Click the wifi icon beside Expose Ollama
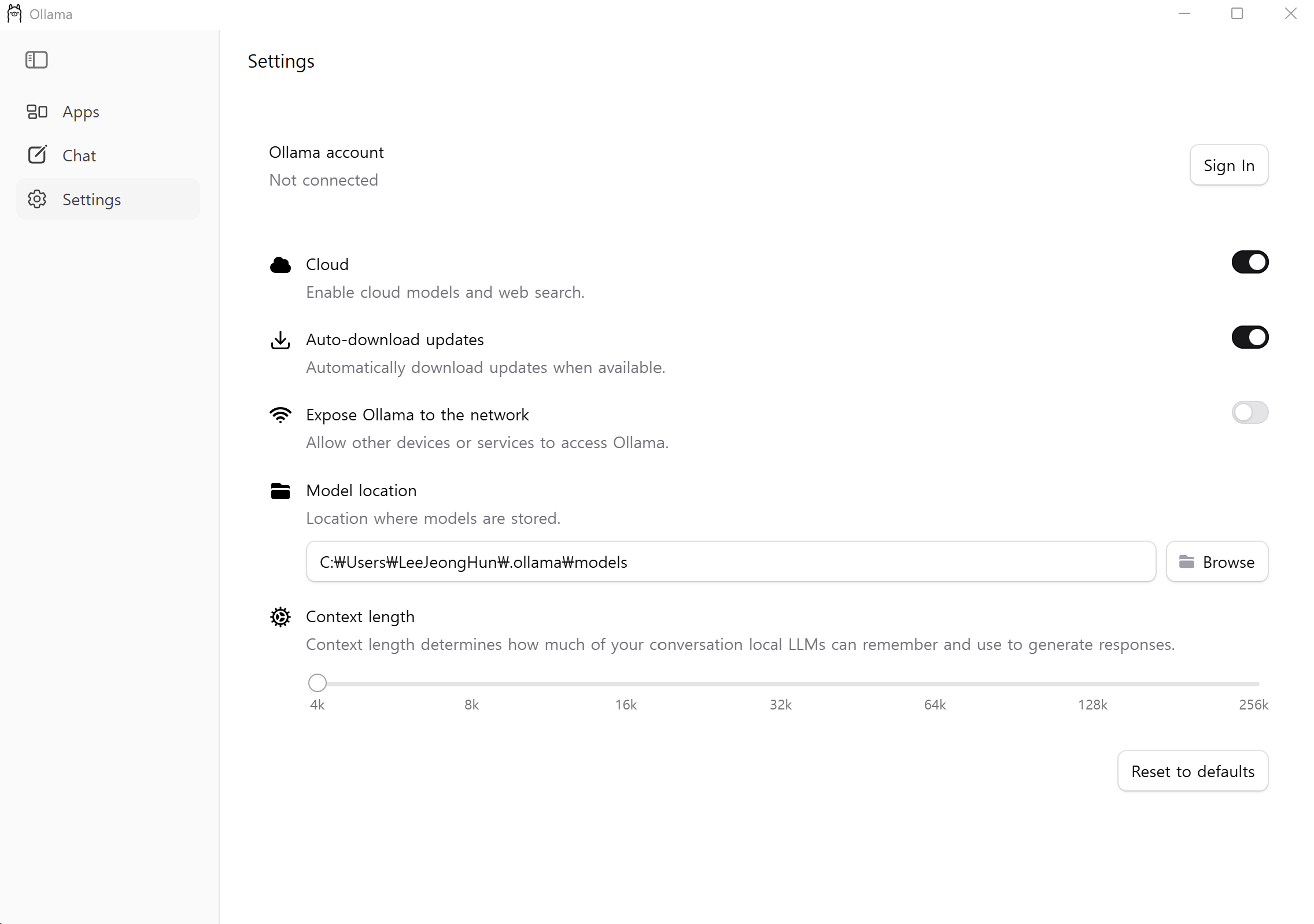The width and height of the screenshot is (1314, 924). coord(280,415)
